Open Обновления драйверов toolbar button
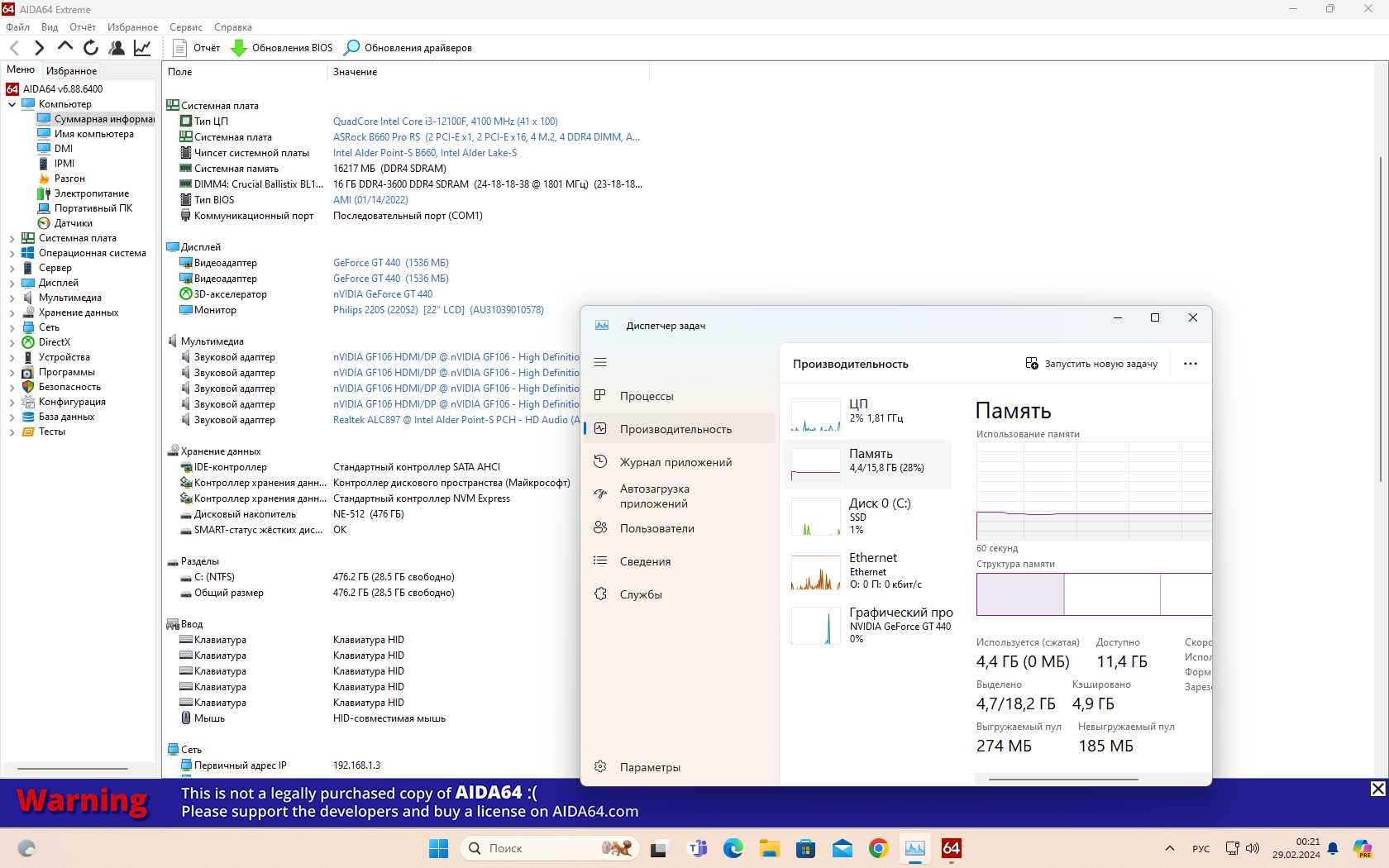This screenshot has height=868, width=1389. click(408, 48)
